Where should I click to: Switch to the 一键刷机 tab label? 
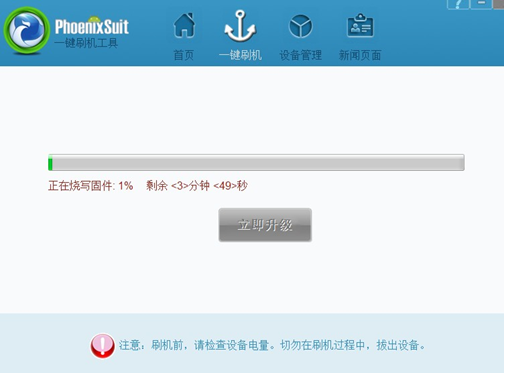tap(240, 55)
